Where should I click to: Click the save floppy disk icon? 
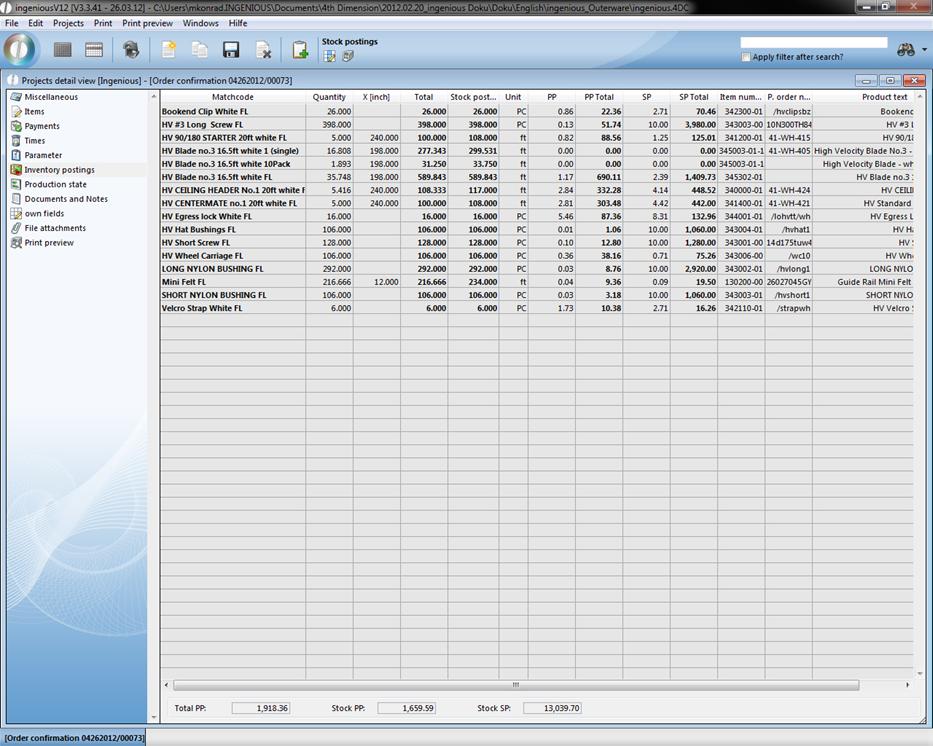[231, 50]
